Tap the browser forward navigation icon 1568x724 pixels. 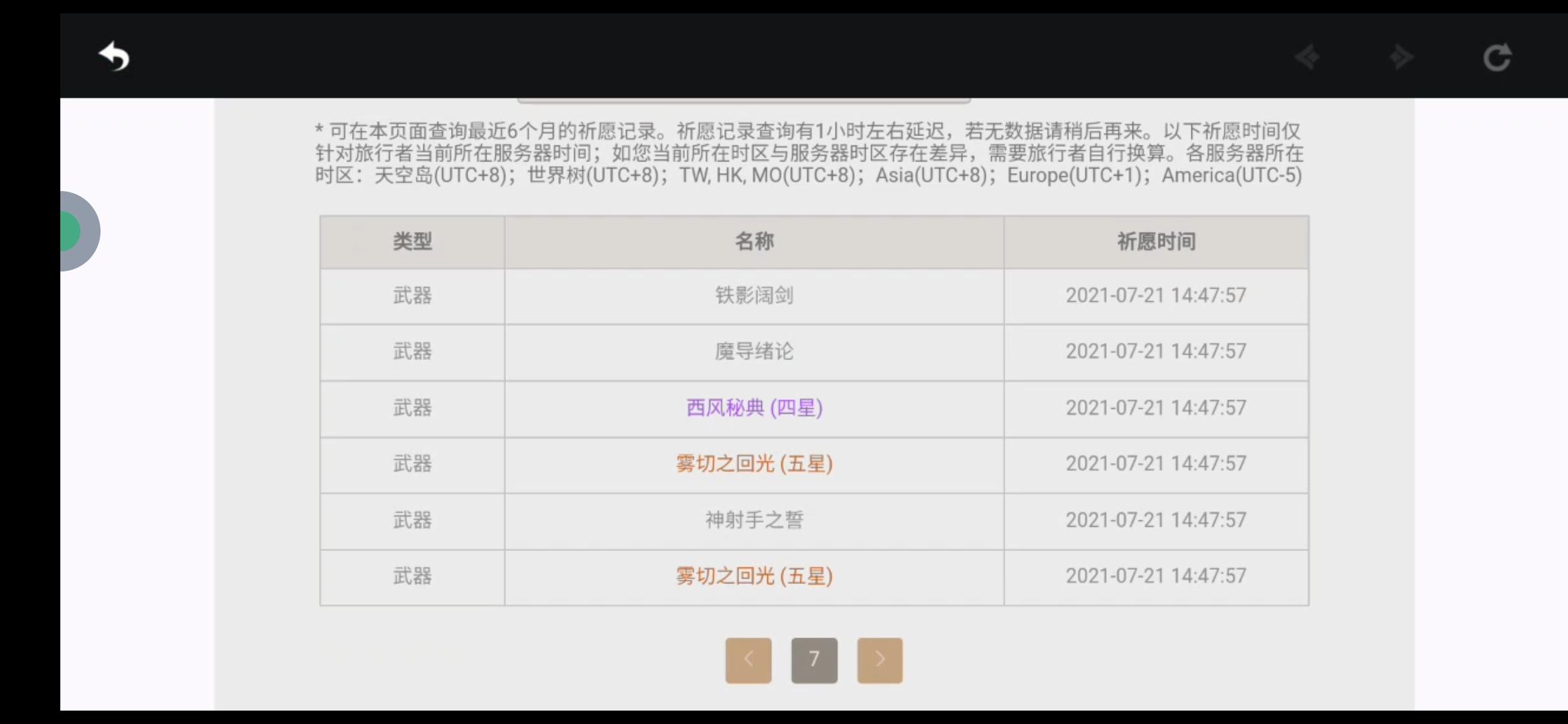(x=1401, y=57)
